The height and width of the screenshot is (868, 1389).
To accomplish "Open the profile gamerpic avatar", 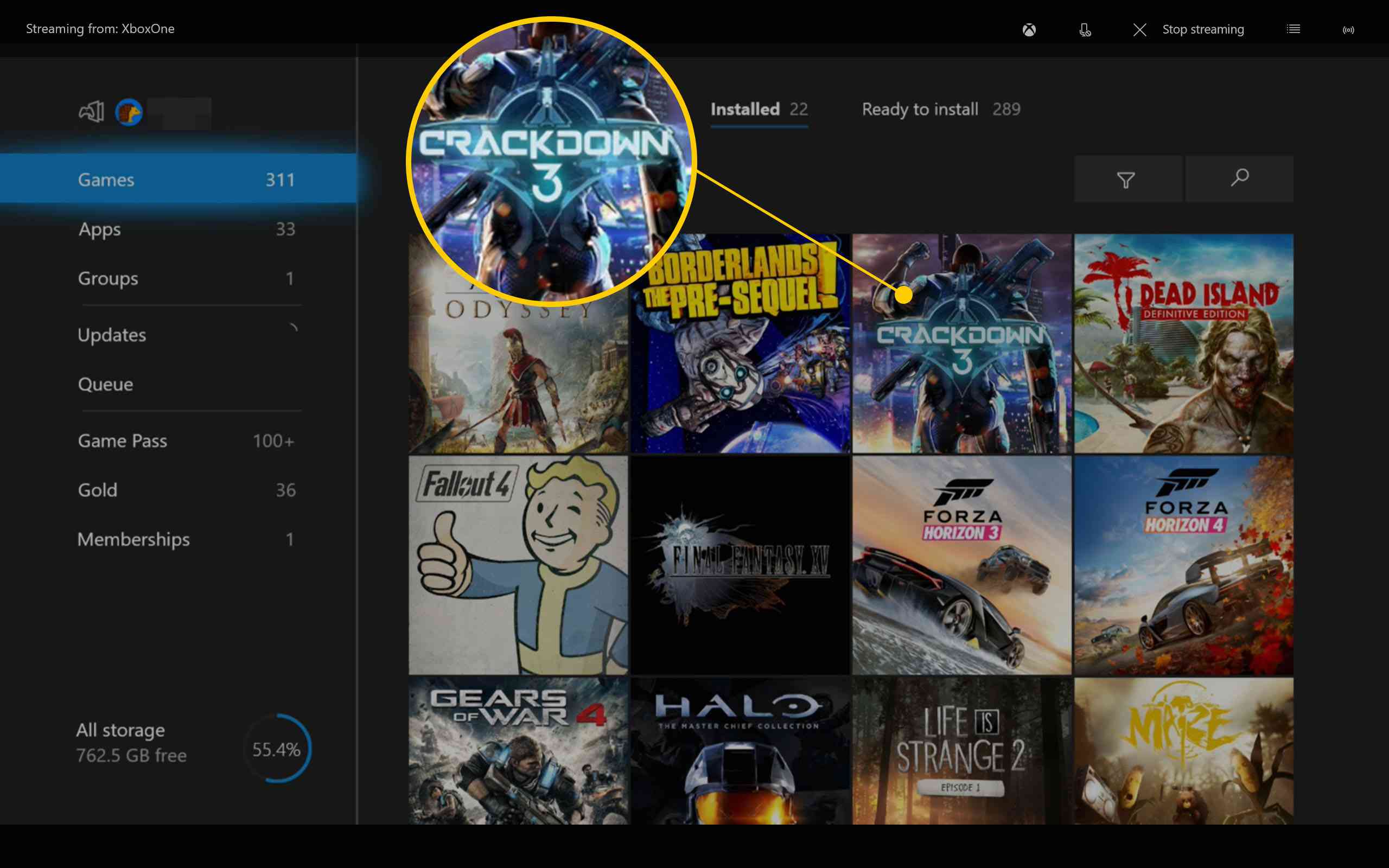I will click(x=129, y=112).
